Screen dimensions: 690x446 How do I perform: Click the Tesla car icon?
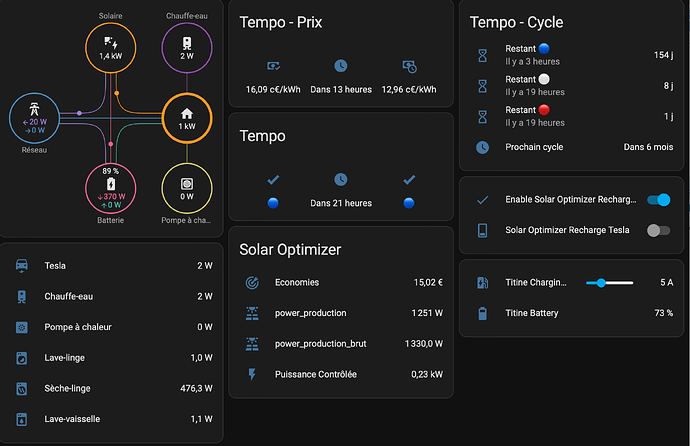click(22, 266)
